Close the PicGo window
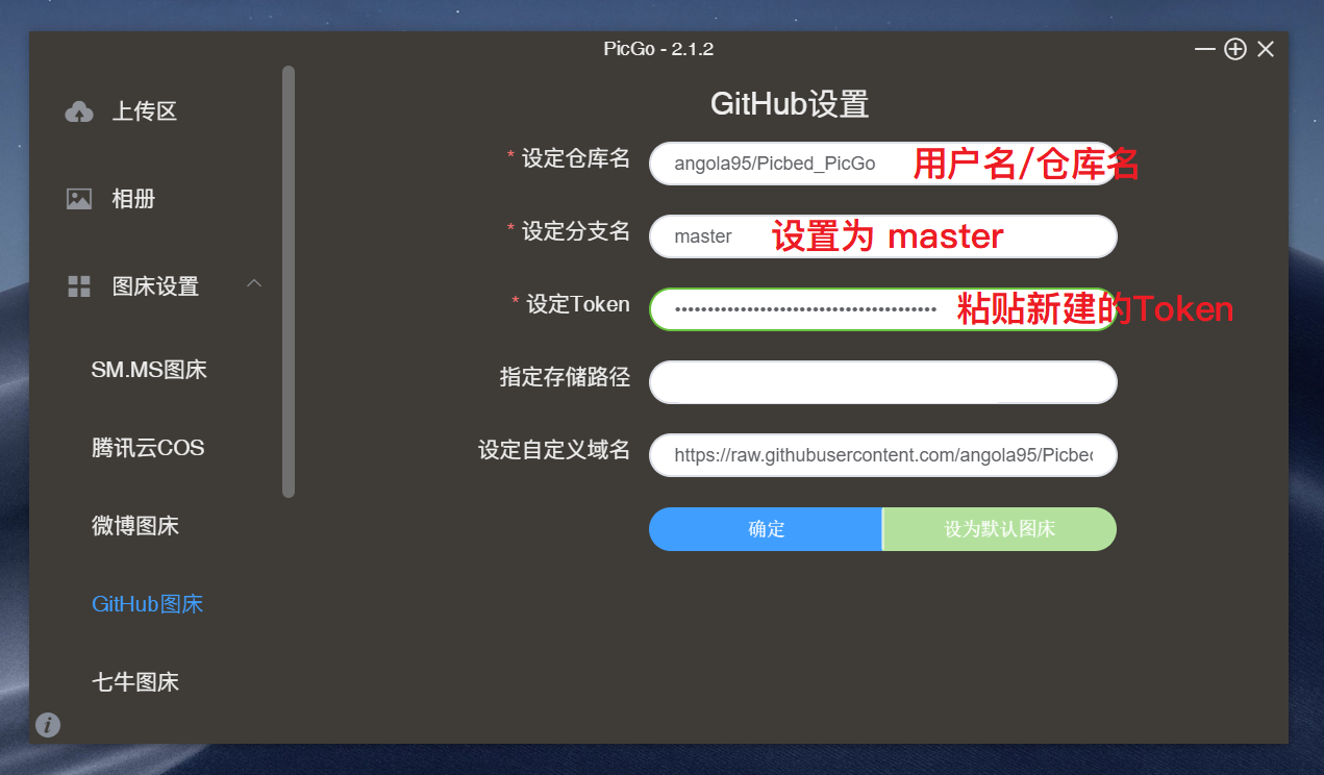 point(1266,49)
